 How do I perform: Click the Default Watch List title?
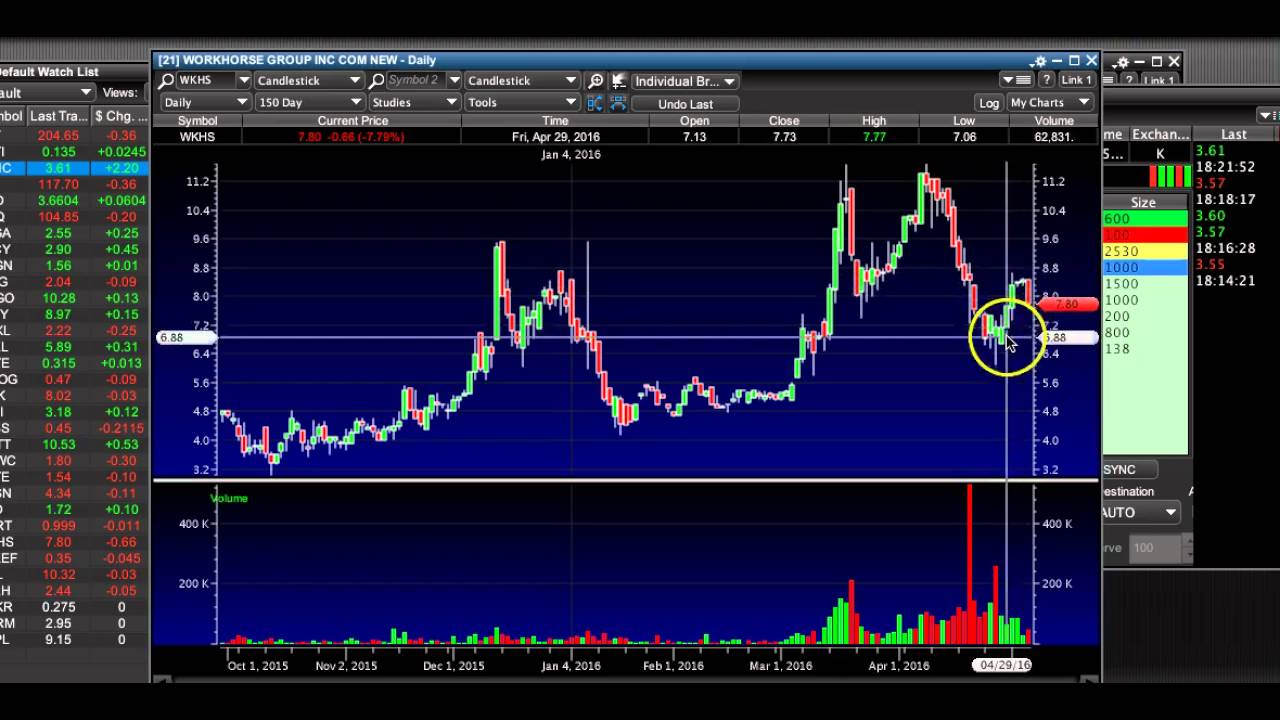[x=48, y=72]
